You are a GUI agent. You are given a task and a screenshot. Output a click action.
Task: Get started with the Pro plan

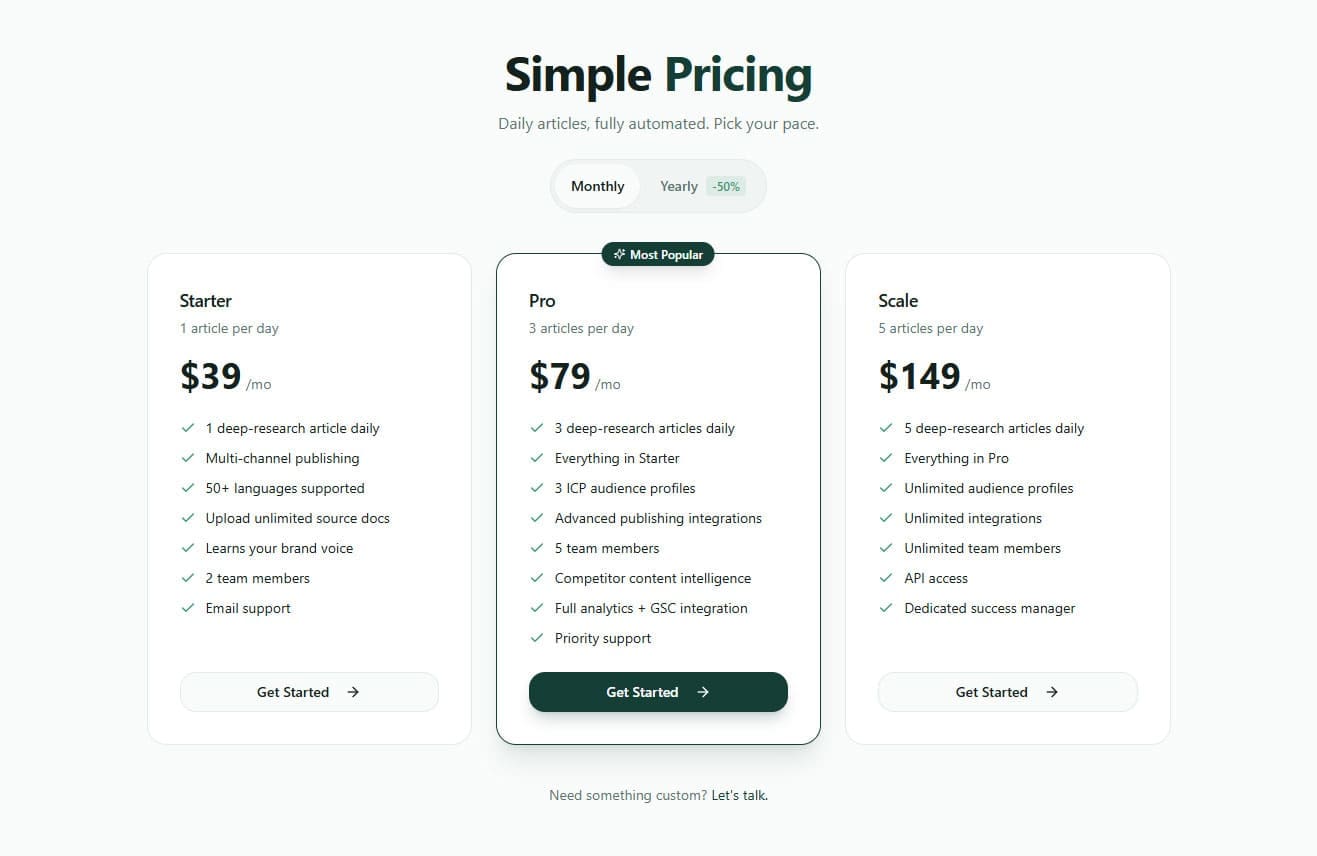(658, 692)
